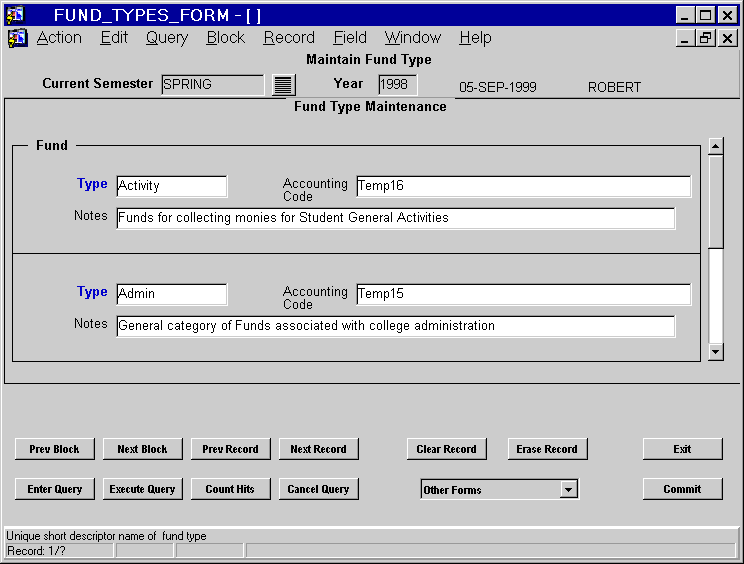
Task: Click the menu bar form document icon
Action: coord(17,38)
